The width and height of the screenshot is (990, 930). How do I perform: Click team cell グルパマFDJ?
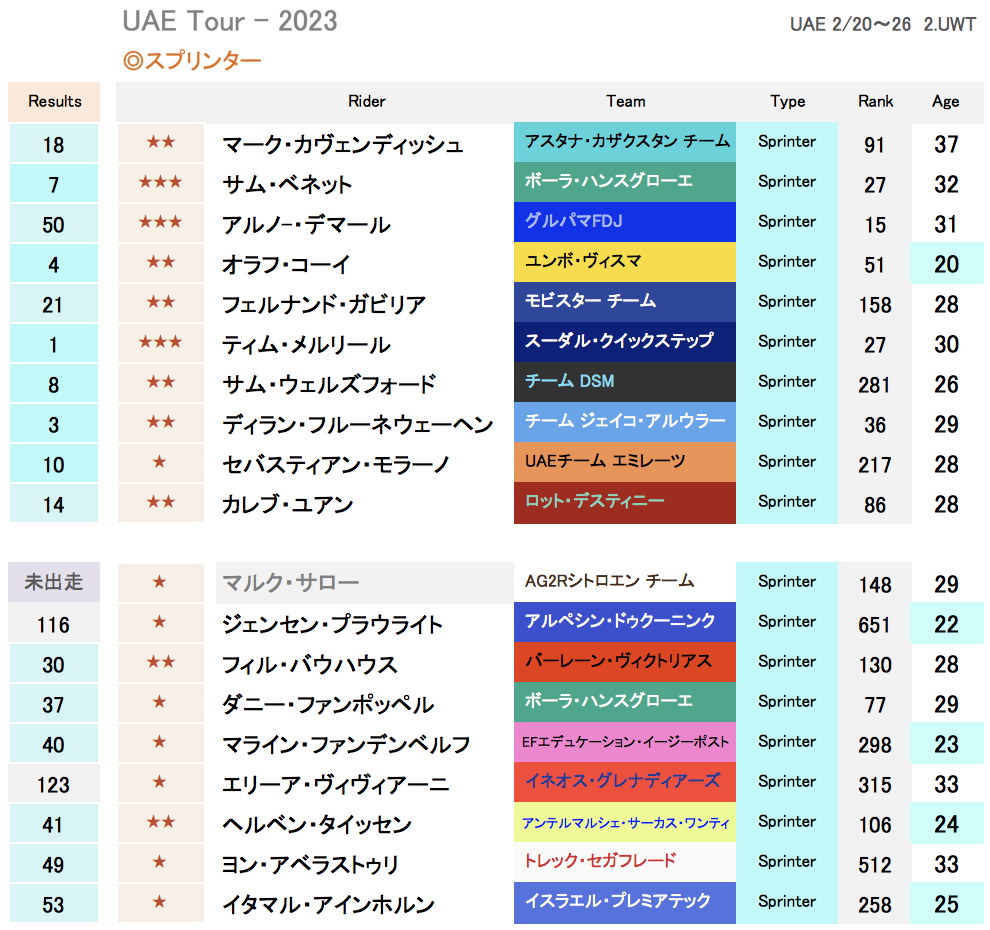click(x=625, y=222)
